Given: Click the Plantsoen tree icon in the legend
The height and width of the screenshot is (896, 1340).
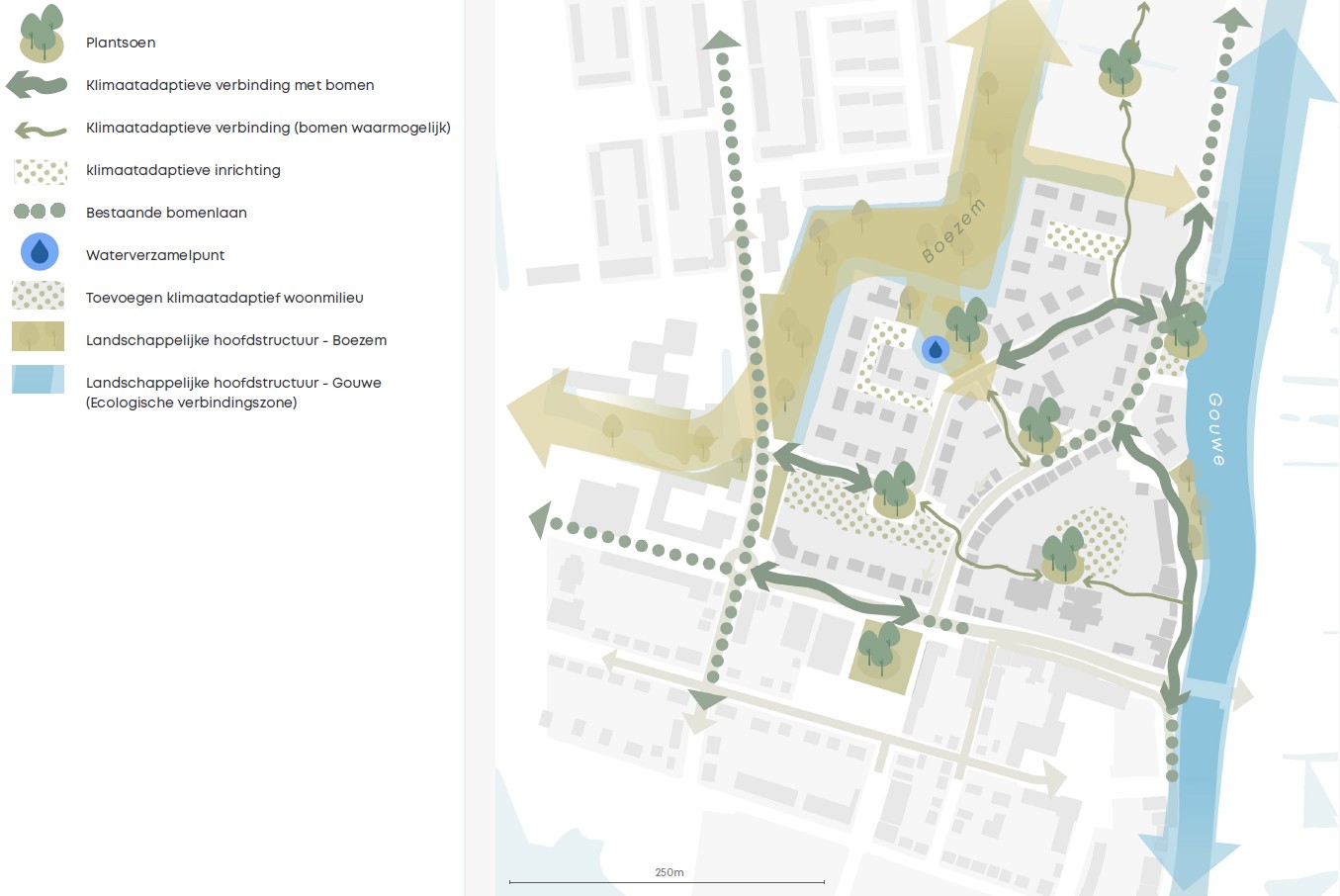Looking at the screenshot, I should (42, 34).
